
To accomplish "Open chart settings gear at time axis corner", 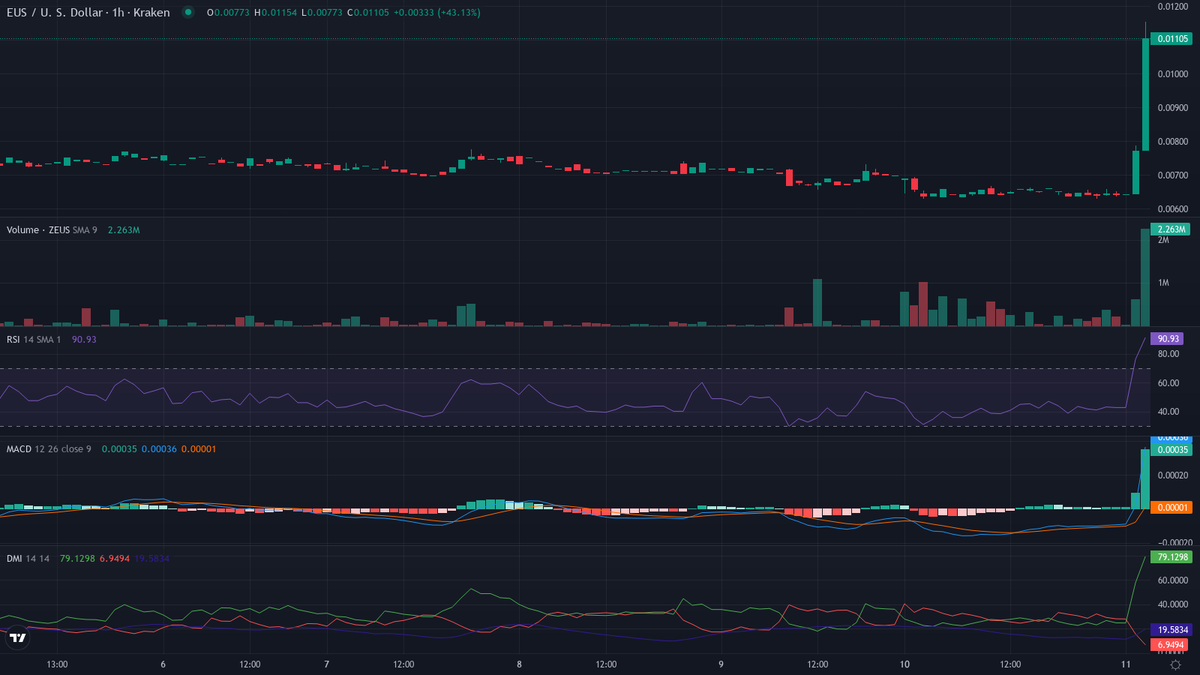I will click(x=1175, y=664).
